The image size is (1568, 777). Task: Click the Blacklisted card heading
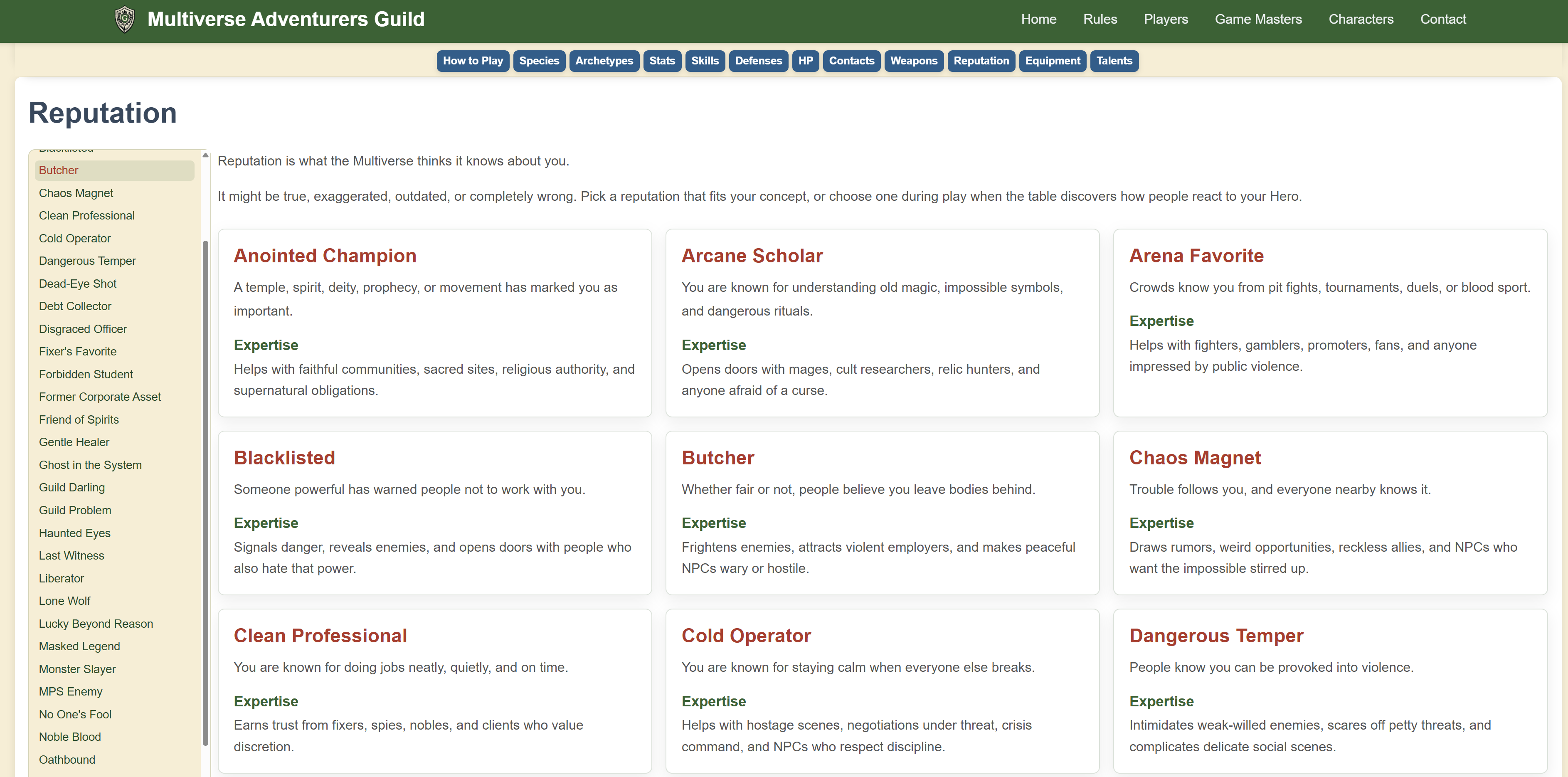click(x=284, y=458)
